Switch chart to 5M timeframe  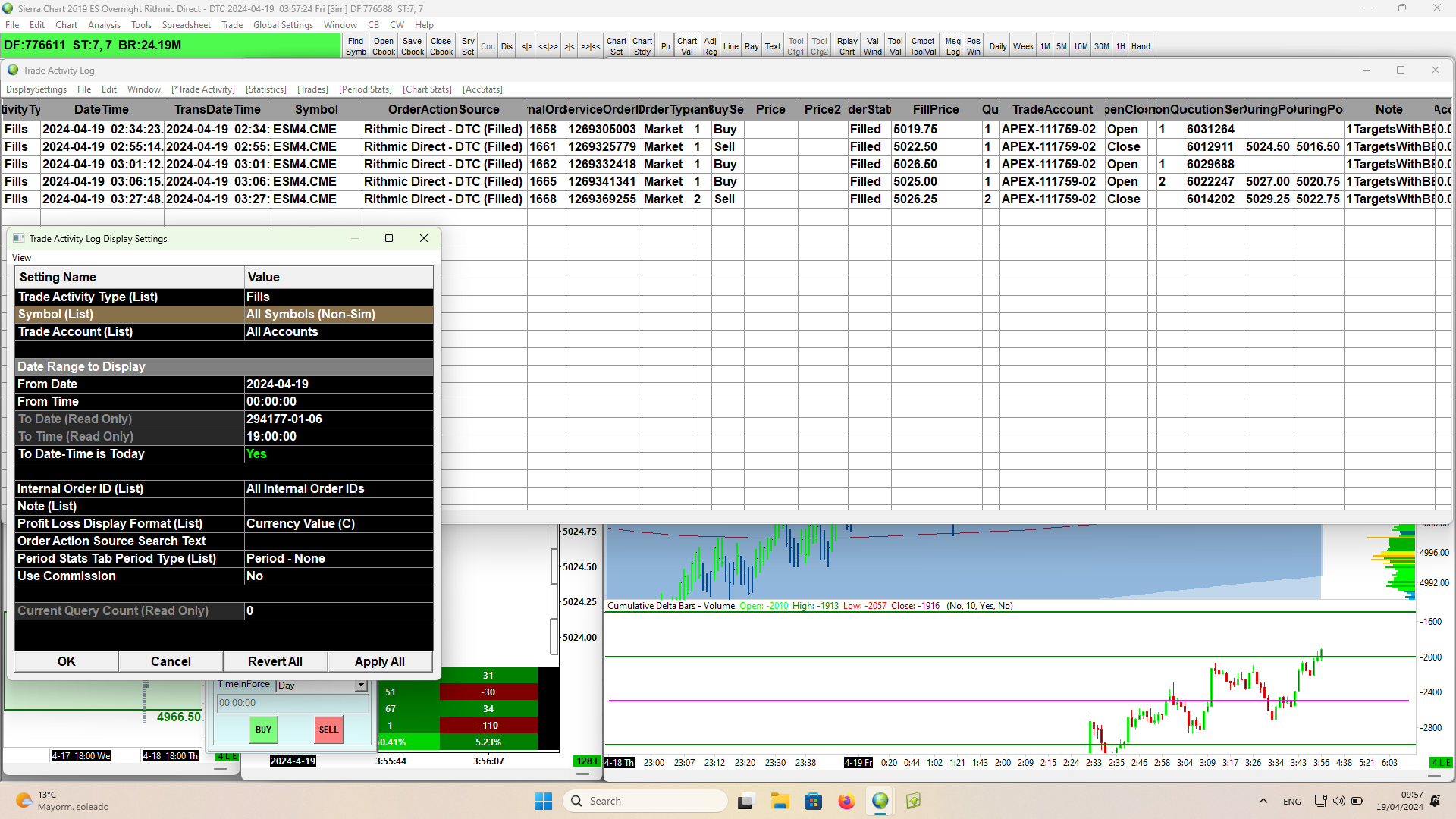pos(1061,46)
